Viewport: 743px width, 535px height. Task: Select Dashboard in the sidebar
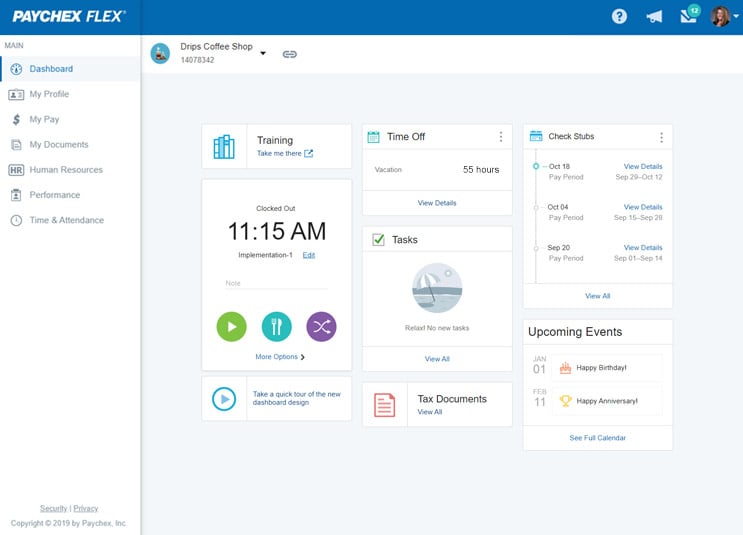(x=70, y=69)
